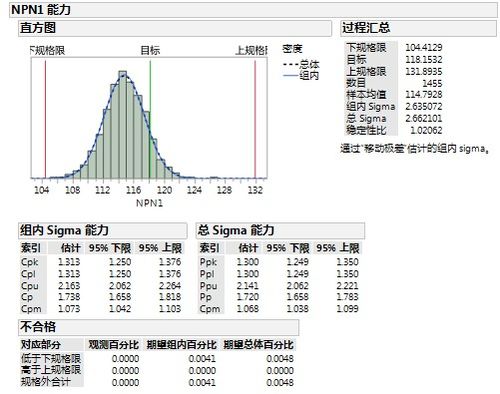
Task: Click the 目标 label above the histogram
Action: (x=150, y=51)
